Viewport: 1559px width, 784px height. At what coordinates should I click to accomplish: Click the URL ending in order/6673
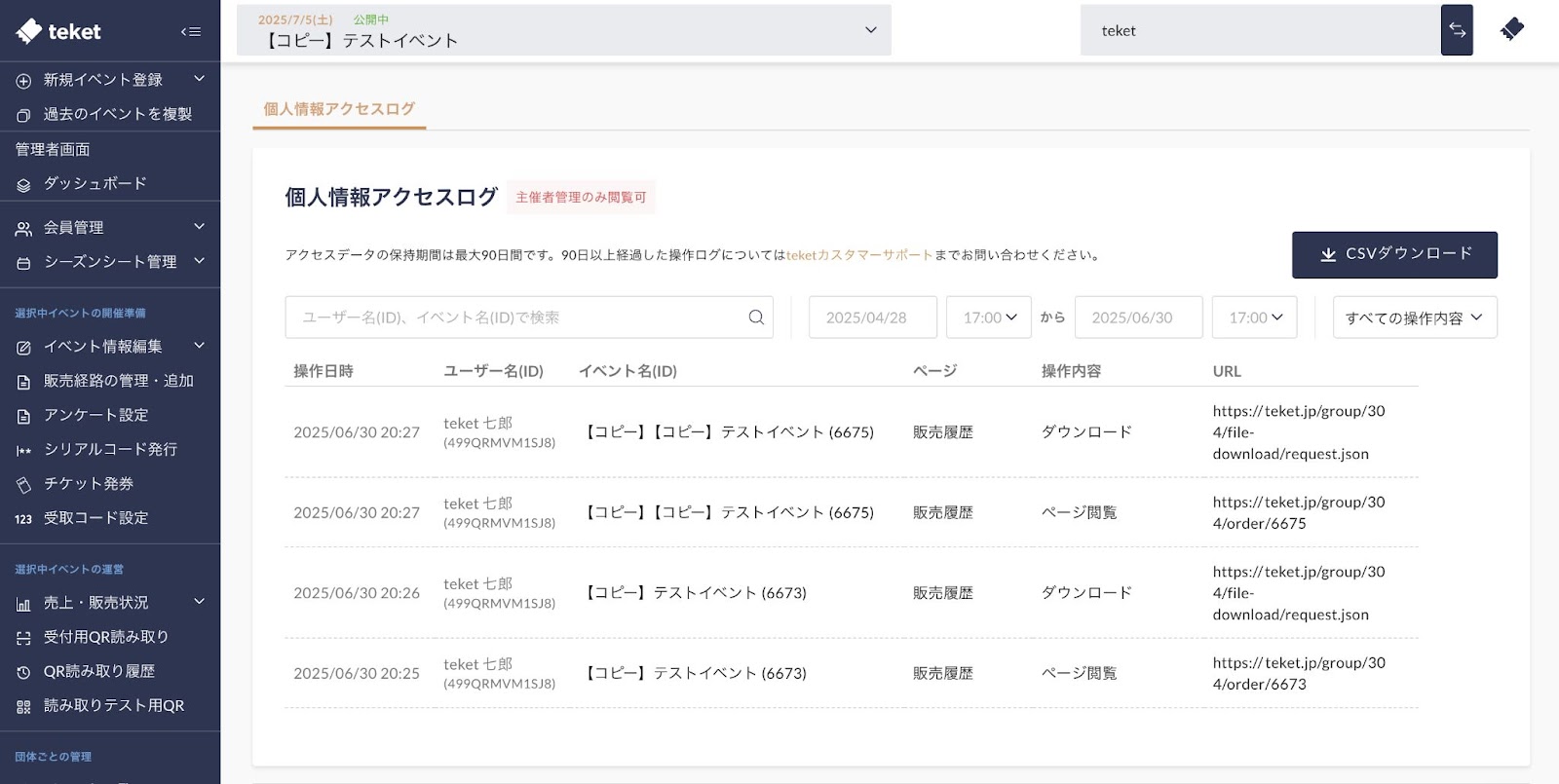(x=1299, y=673)
